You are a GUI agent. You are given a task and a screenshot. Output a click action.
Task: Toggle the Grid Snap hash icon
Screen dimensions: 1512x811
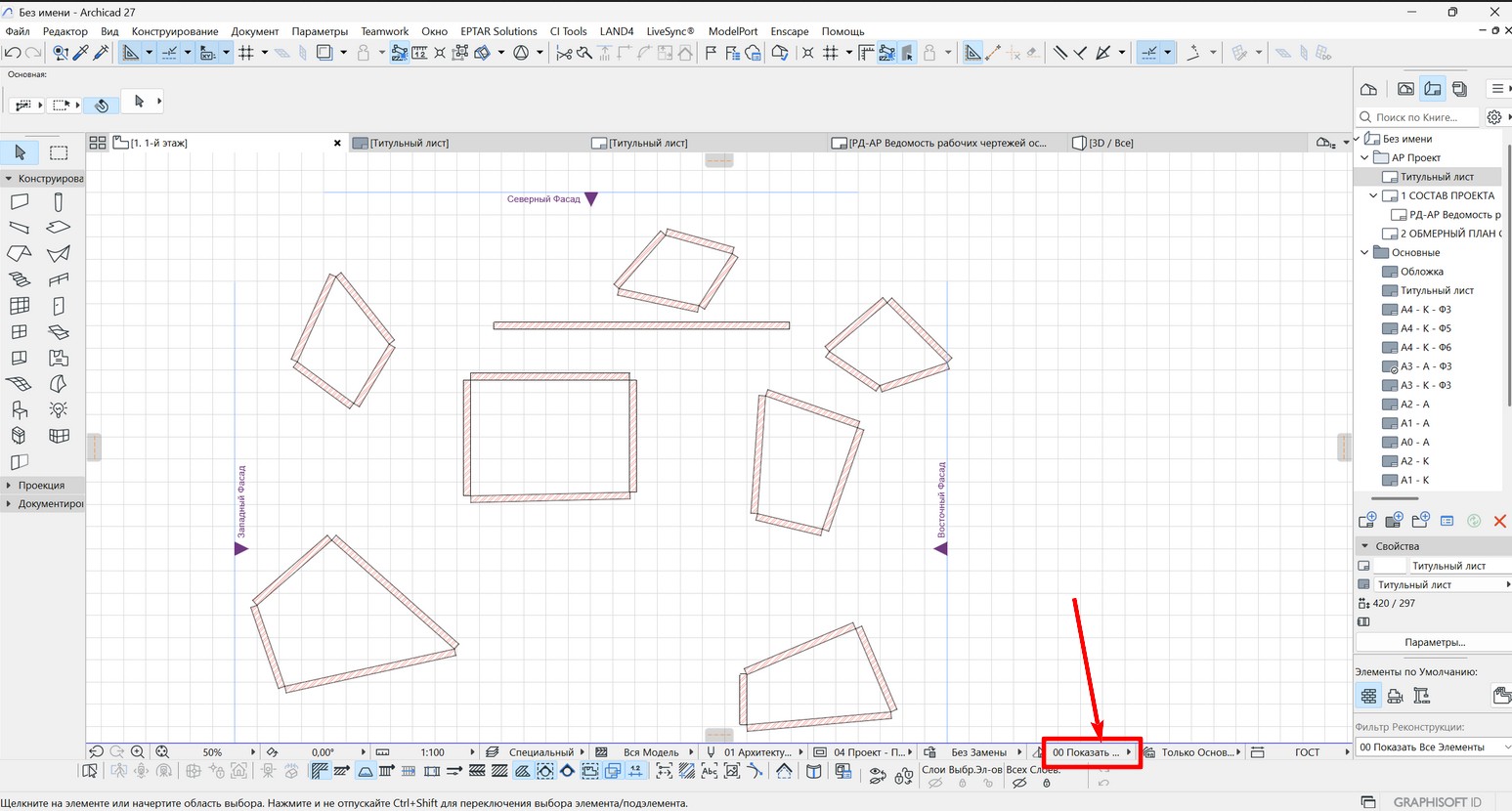[x=246, y=53]
